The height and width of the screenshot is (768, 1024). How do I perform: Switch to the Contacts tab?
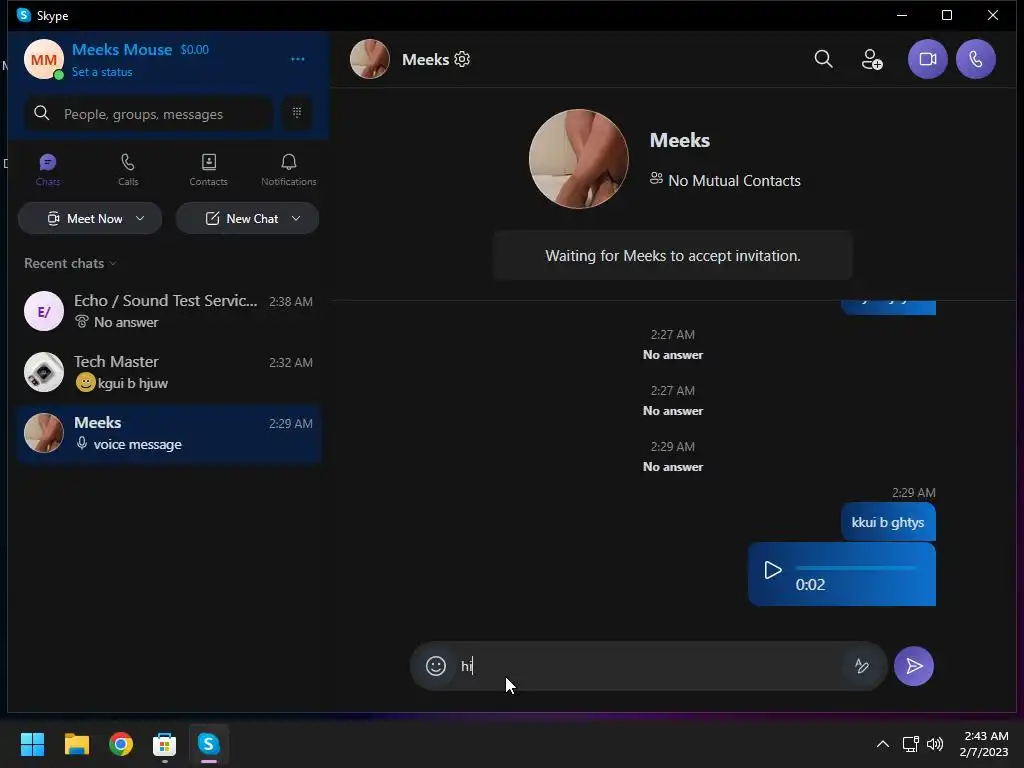[x=208, y=170]
